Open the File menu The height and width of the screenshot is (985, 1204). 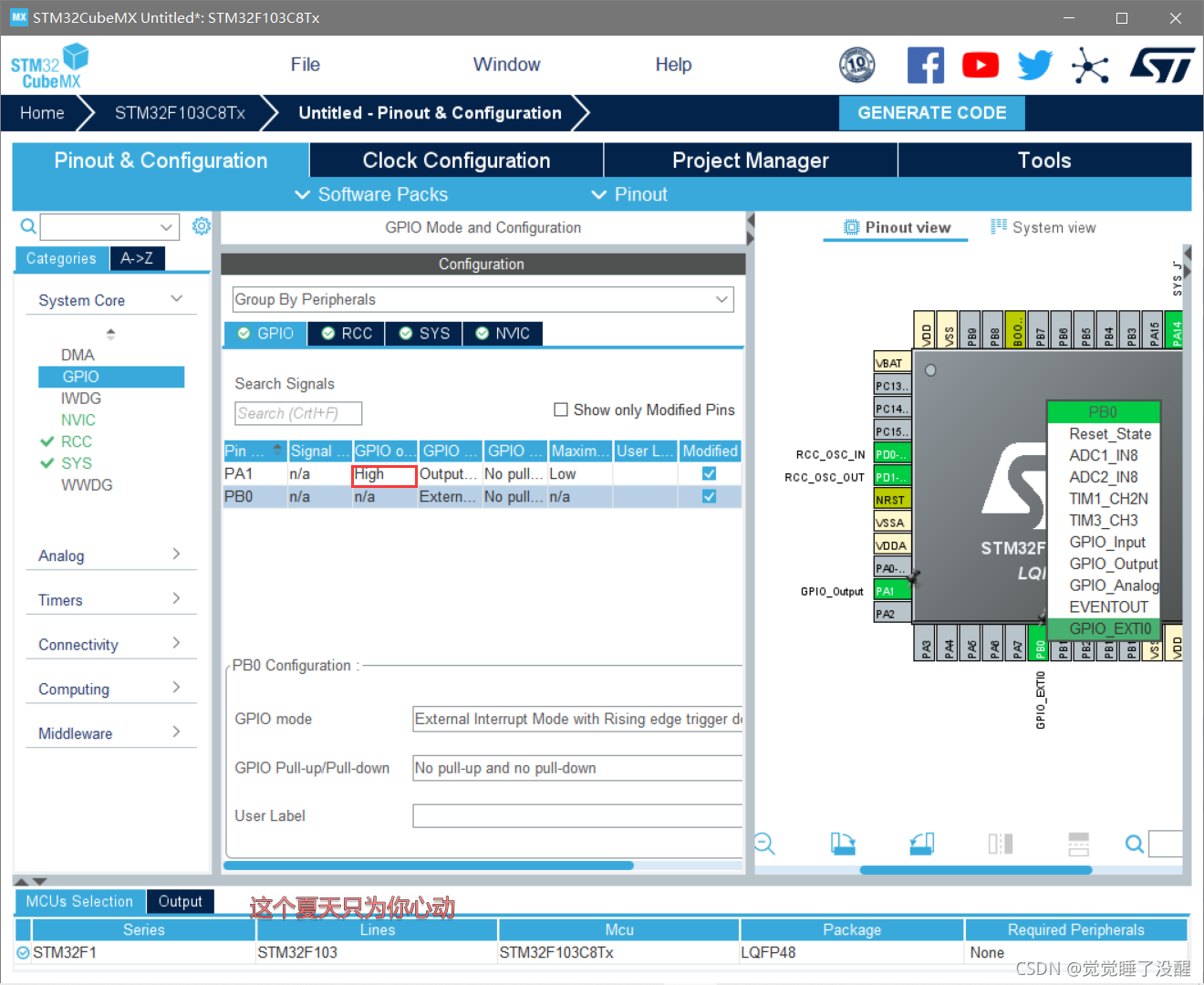pyautogui.click(x=305, y=65)
